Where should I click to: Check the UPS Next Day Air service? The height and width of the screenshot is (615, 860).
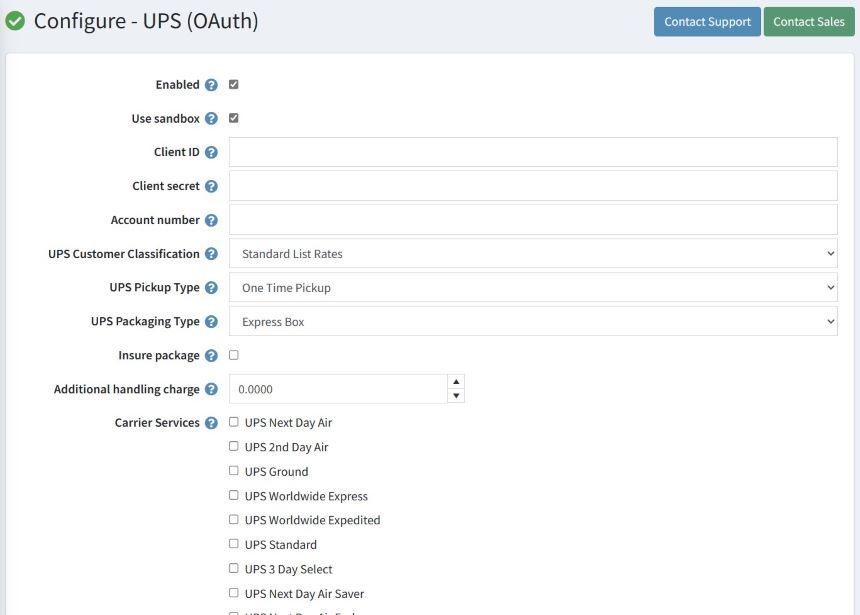tap(234, 422)
